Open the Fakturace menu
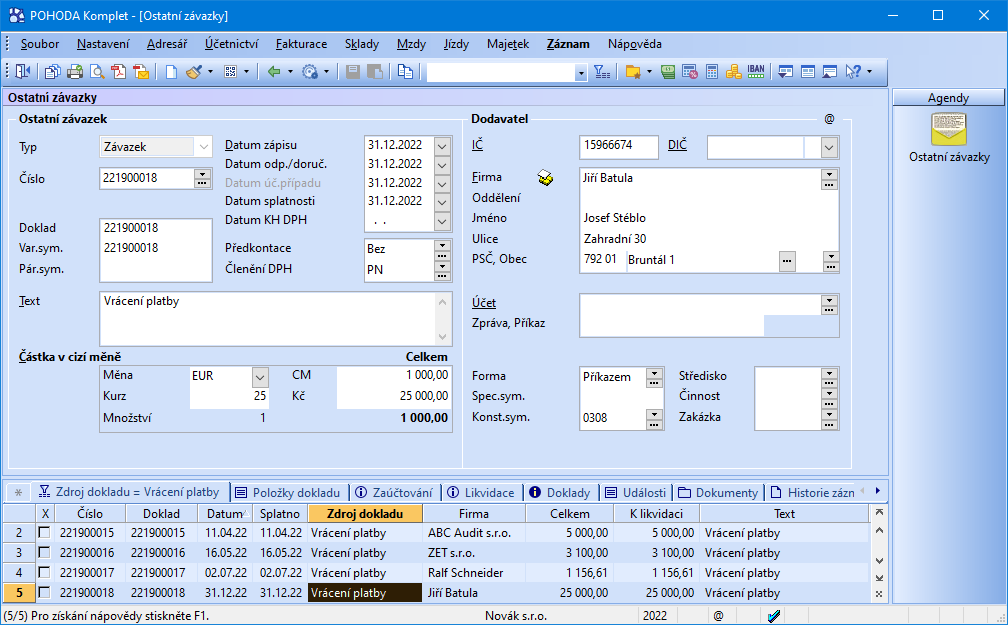This screenshot has height=625, width=1008. click(302, 44)
